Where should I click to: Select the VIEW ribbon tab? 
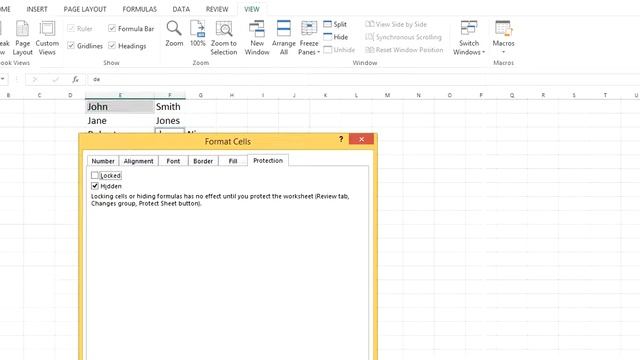[x=252, y=9]
